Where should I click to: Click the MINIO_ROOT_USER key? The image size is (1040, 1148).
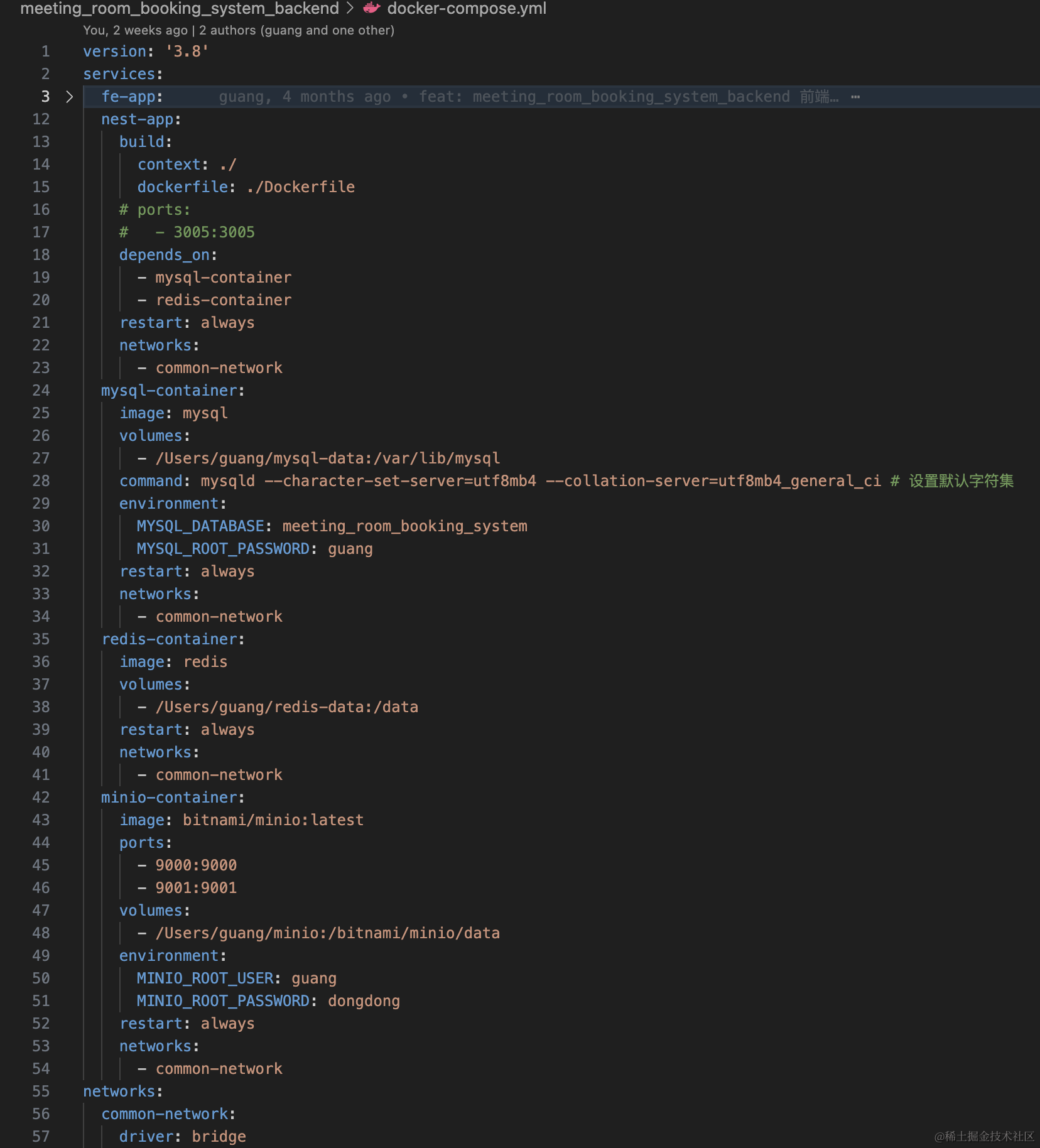(205, 978)
